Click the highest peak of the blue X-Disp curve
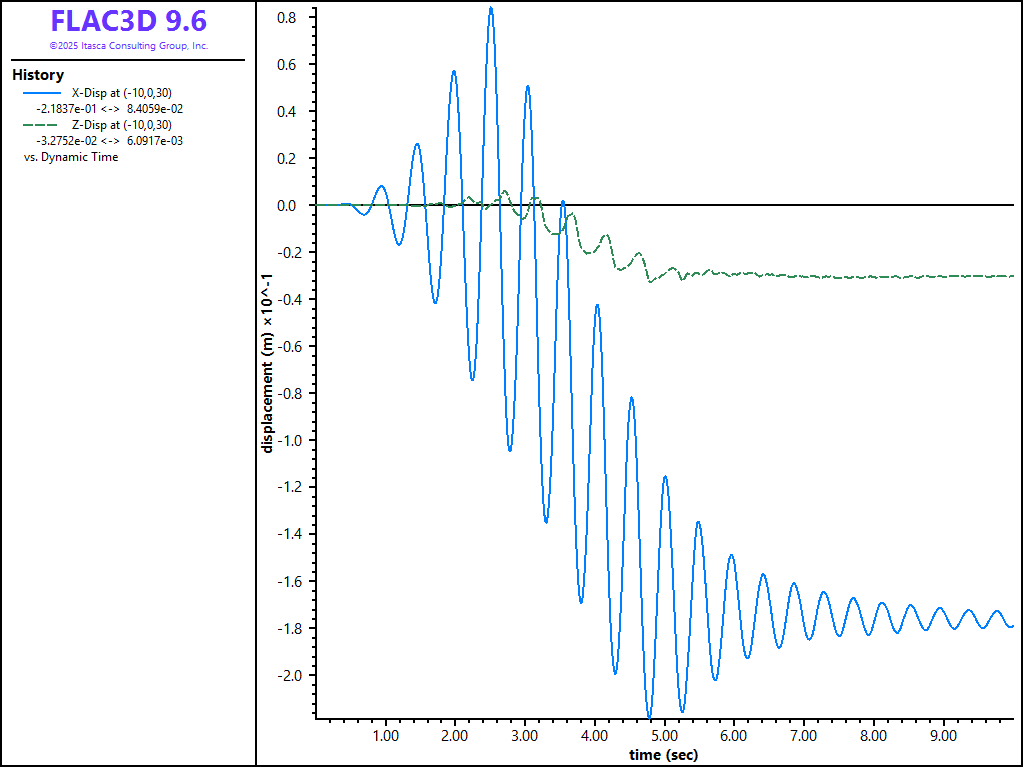 point(491,8)
